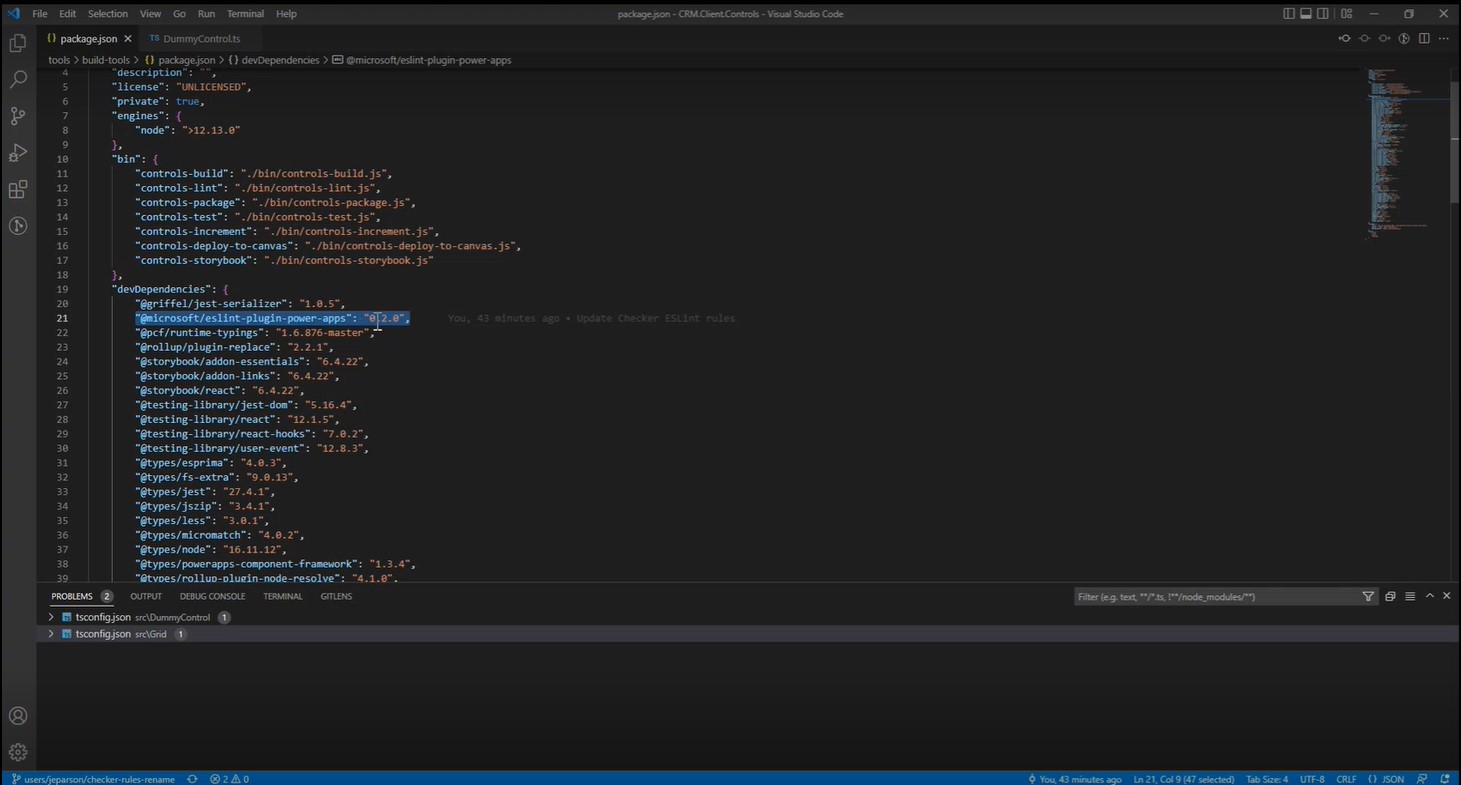Open the Extensions view
Screen dimensions: 1461x785
click(17, 189)
